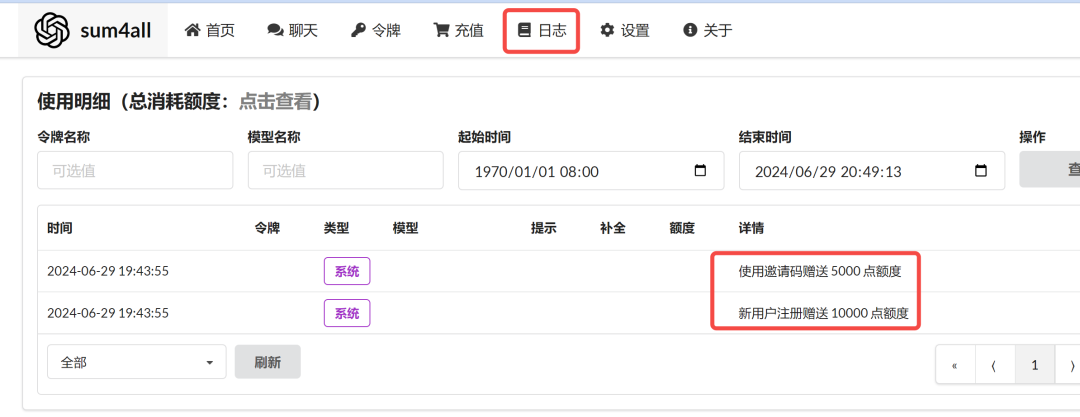
Task: Go to the first page with «
Action: pyautogui.click(x=955, y=365)
